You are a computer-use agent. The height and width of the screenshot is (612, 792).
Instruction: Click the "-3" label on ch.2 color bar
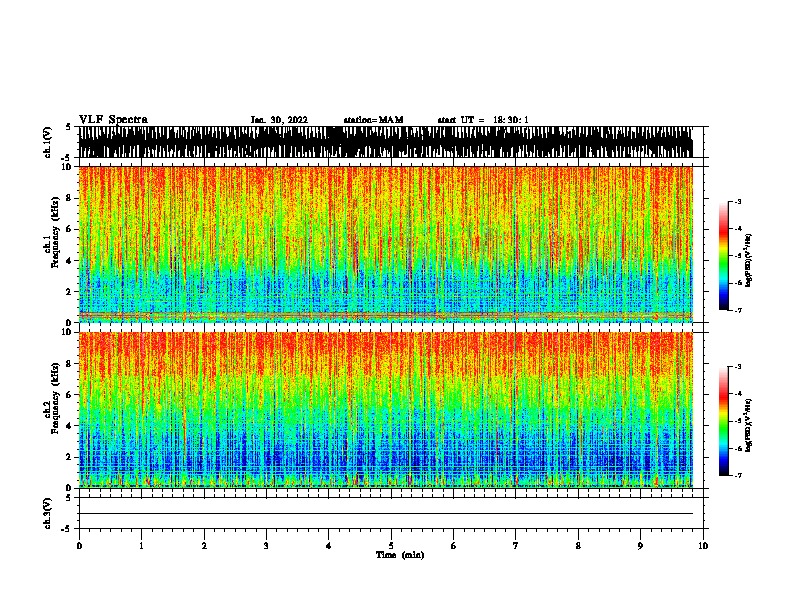[738, 367]
